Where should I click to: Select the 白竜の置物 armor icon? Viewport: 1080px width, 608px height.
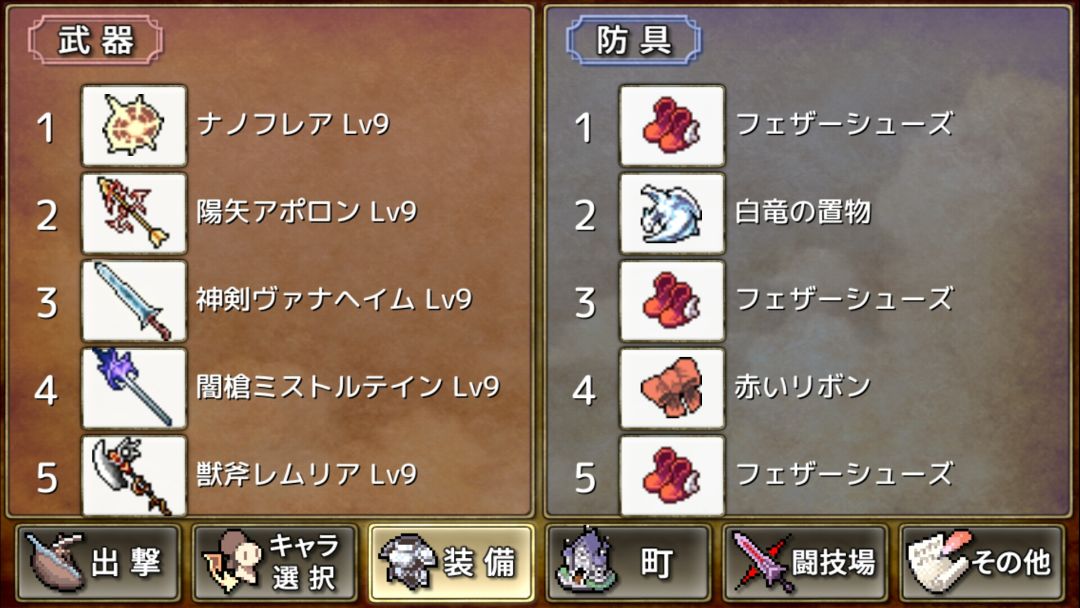click(x=672, y=213)
